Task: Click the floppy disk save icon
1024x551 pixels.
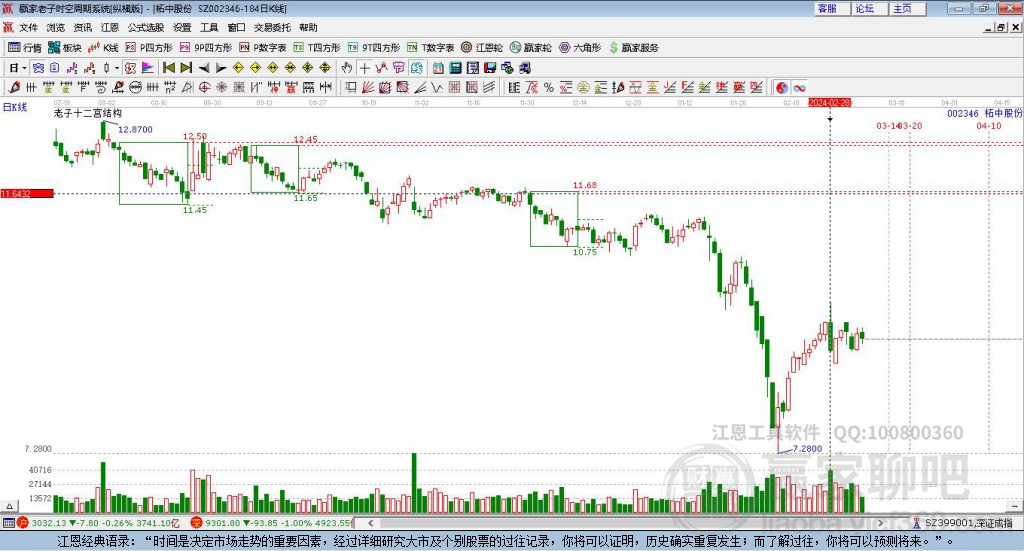Action: (x=490, y=68)
